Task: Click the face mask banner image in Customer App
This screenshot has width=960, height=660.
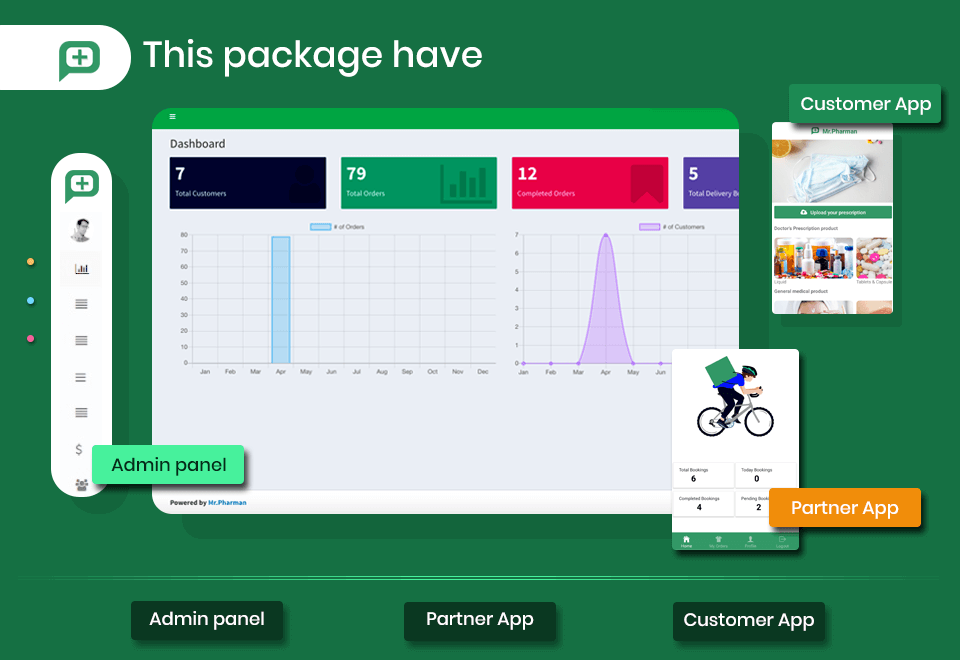Action: 833,171
